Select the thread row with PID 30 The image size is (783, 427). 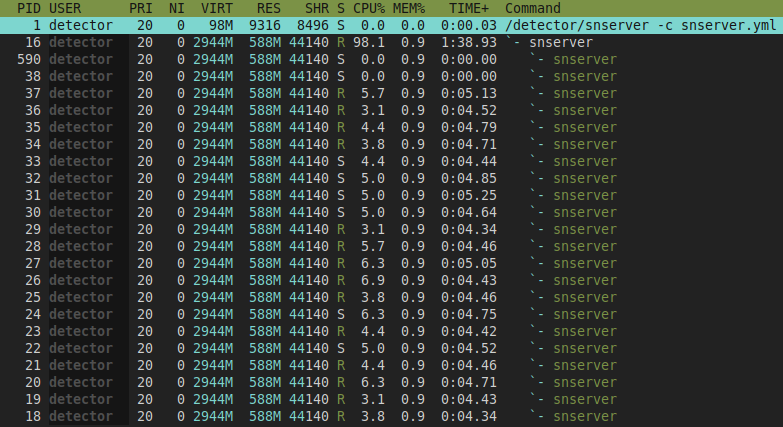[x=392, y=212]
